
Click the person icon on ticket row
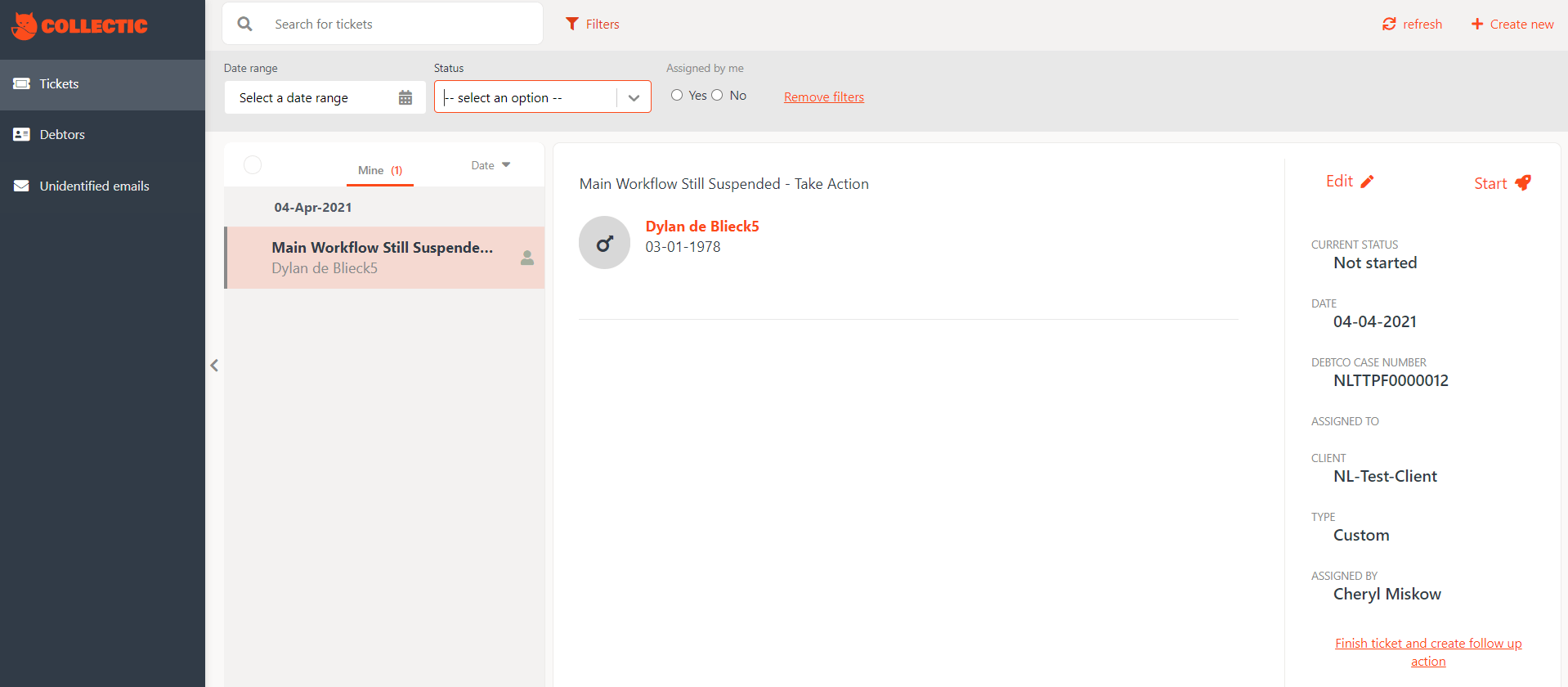tap(527, 258)
